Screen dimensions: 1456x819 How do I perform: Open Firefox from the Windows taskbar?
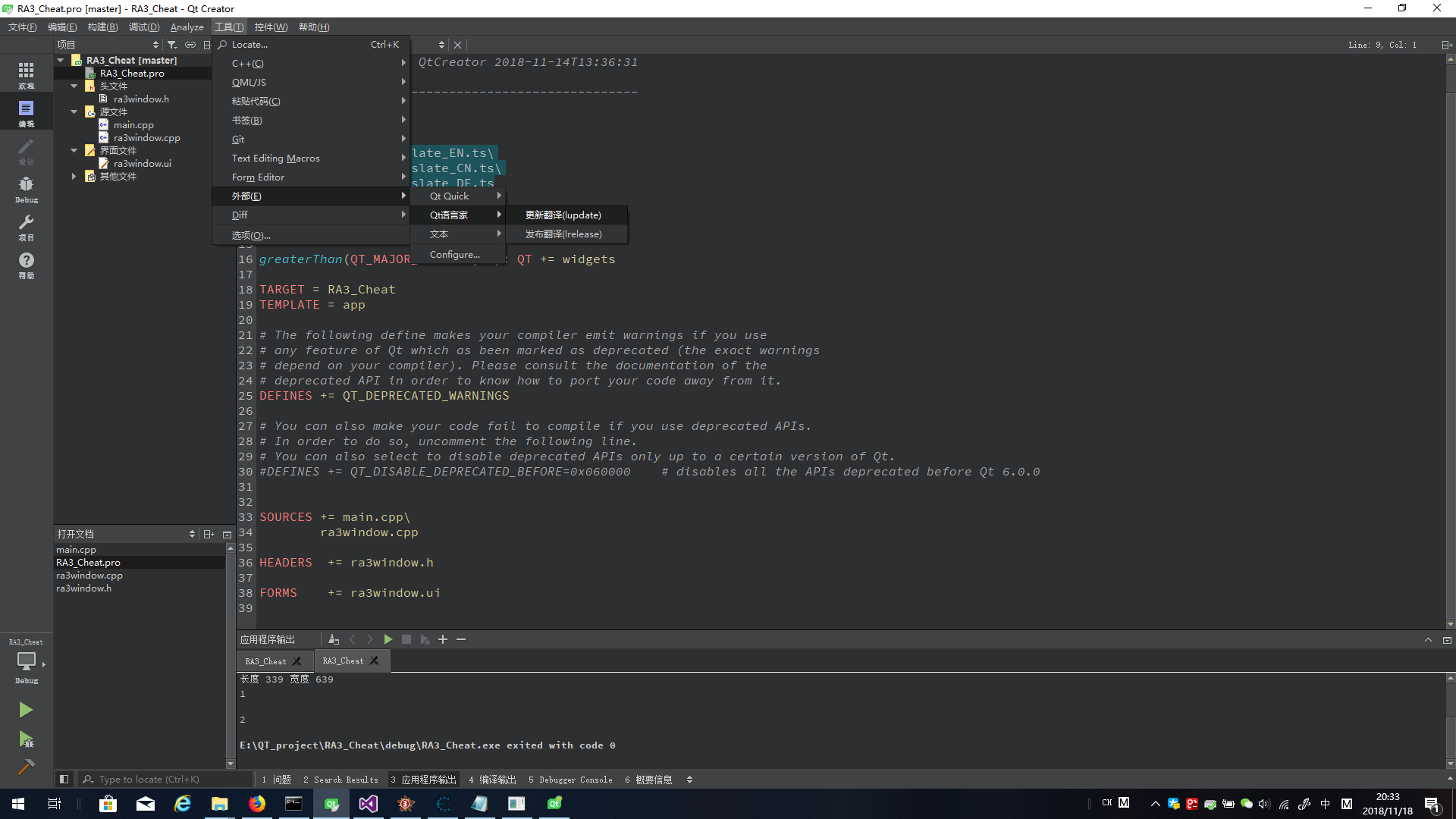point(256,804)
